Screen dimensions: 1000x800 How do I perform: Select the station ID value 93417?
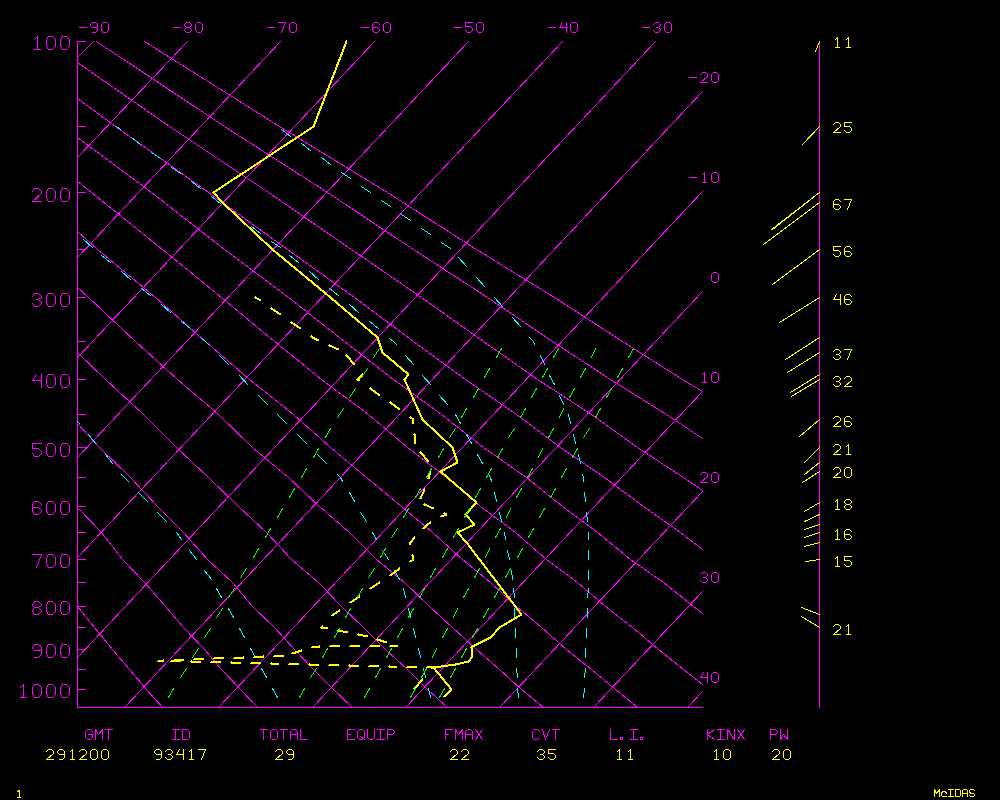(180, 755)
